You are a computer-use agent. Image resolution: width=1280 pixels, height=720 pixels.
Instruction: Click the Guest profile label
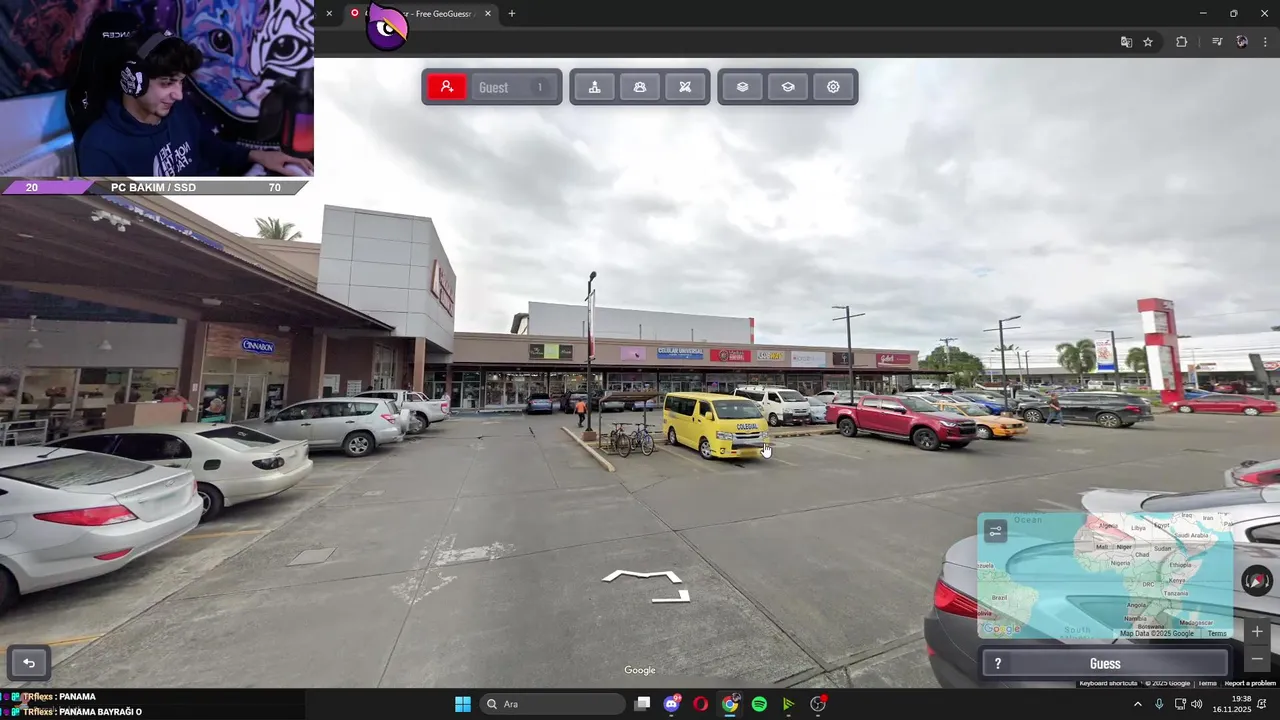point(493,88)
